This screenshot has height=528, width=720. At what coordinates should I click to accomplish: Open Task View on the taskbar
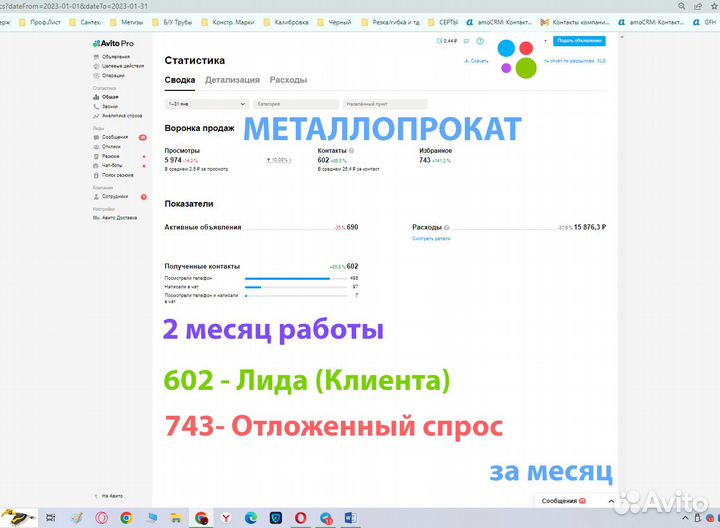(x=51, y=518)
